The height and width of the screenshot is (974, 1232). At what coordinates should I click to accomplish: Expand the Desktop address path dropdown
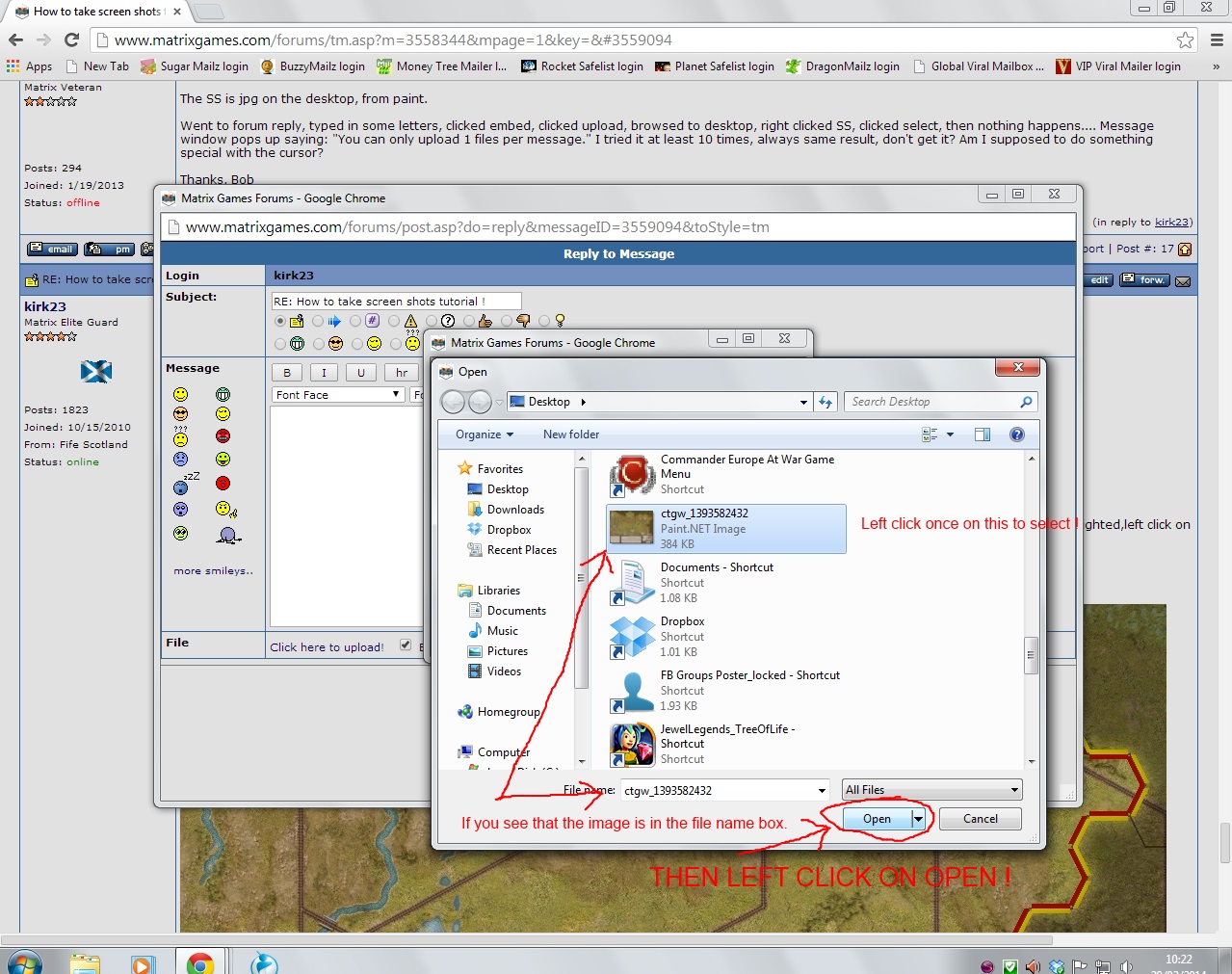(803, 403)
